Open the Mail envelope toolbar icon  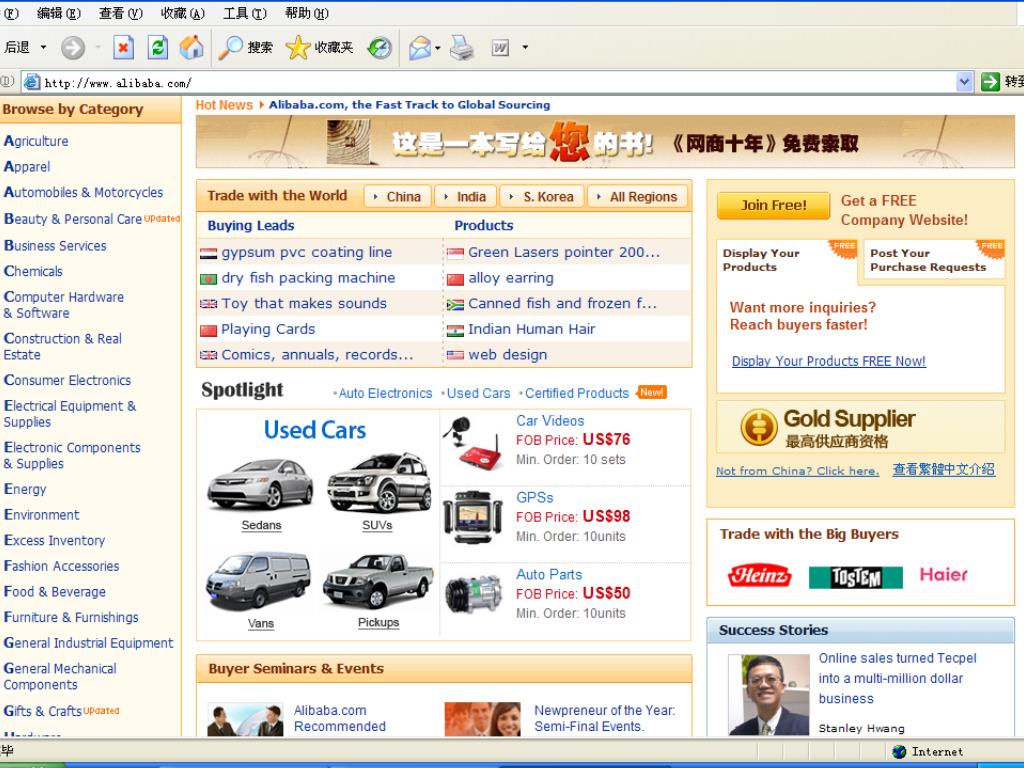pyautogui.click(x=419, y=47)
